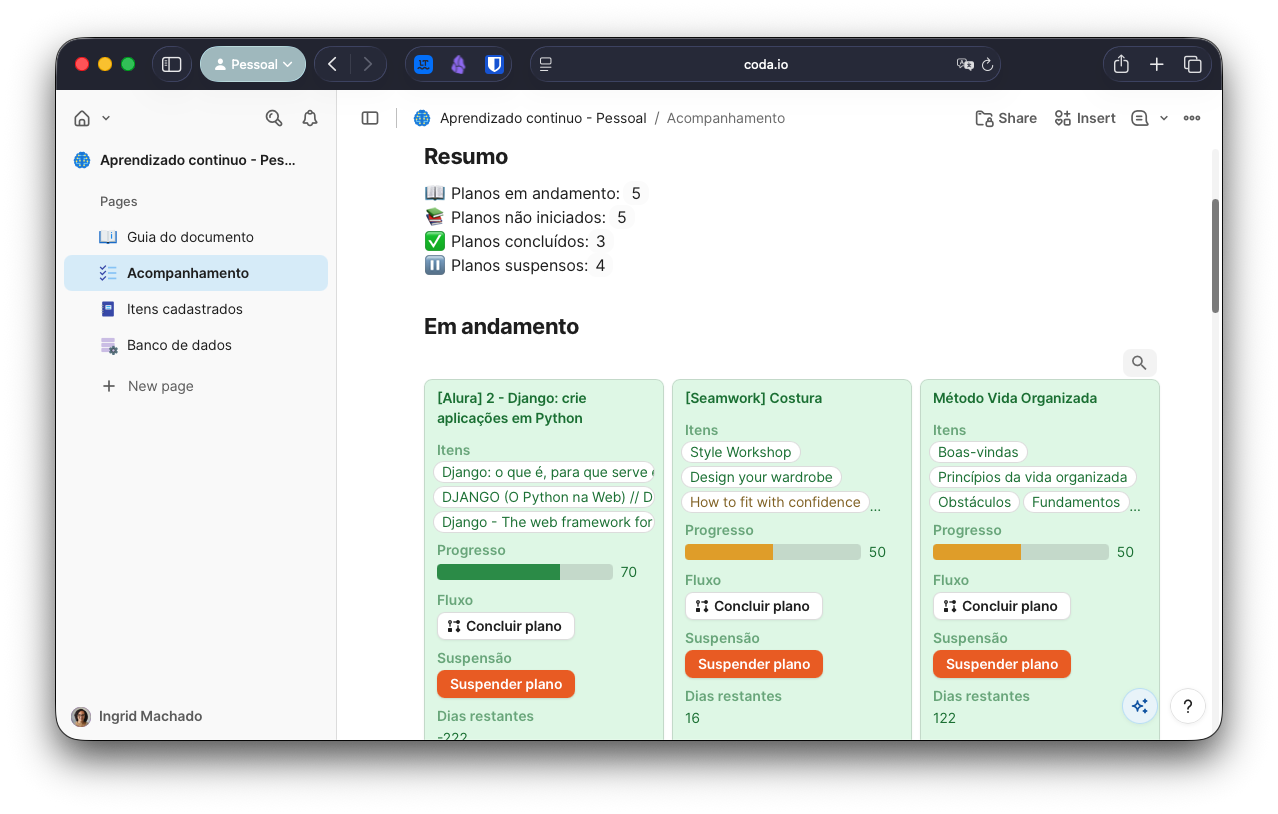This screenshot has width=1278, height=814.
Task: Open notifications bell in sidebar
Action: pos(310,118)
